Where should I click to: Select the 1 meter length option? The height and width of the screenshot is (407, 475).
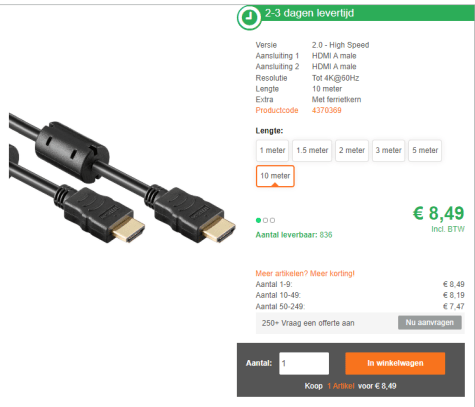click(272, 151)
